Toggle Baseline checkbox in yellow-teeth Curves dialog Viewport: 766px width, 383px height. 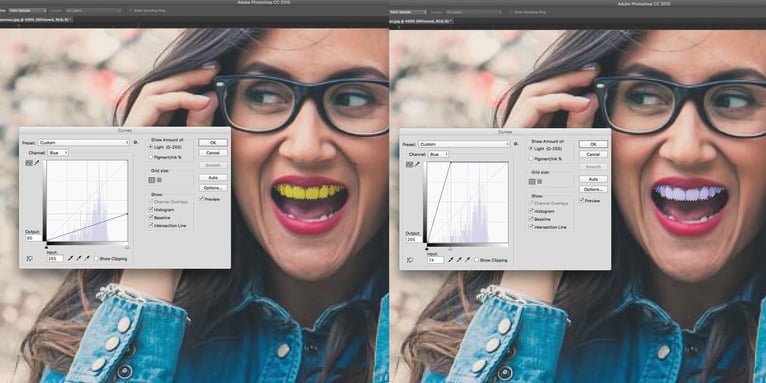[150, 217]
